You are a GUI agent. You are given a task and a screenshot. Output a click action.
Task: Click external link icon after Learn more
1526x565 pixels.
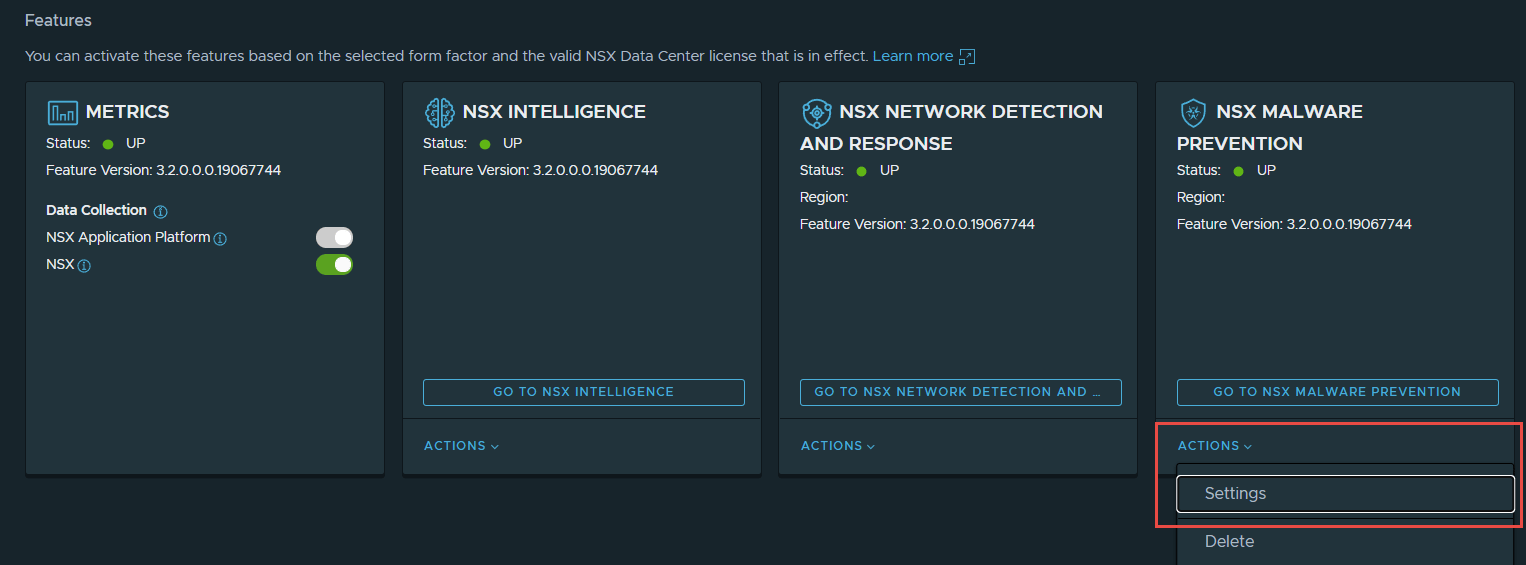967,57
